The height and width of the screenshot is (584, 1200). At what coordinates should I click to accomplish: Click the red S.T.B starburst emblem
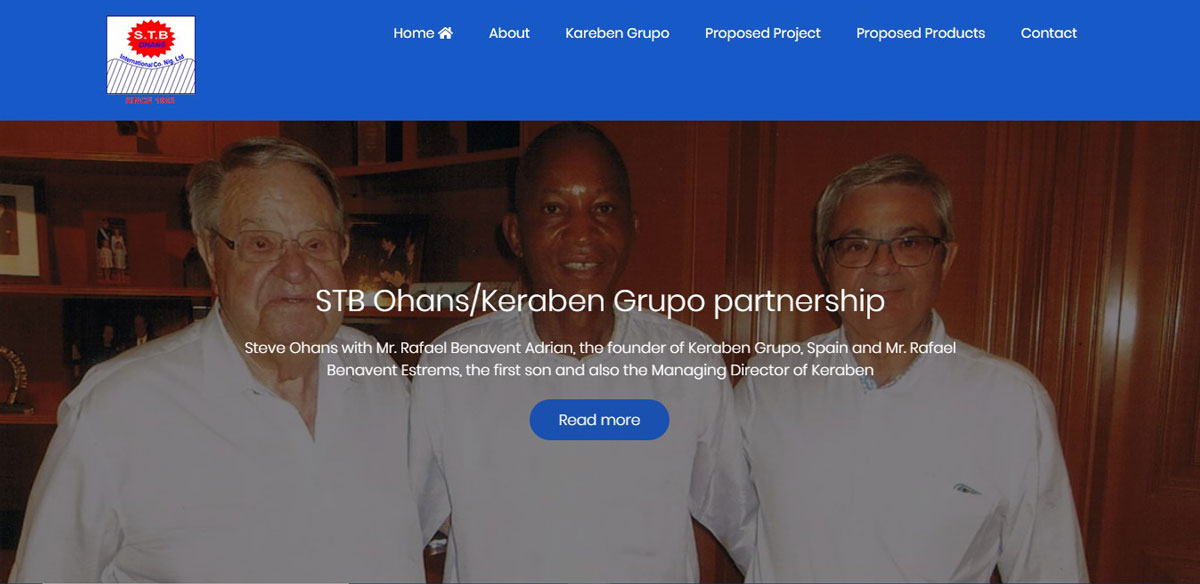(x=151, y=39)
